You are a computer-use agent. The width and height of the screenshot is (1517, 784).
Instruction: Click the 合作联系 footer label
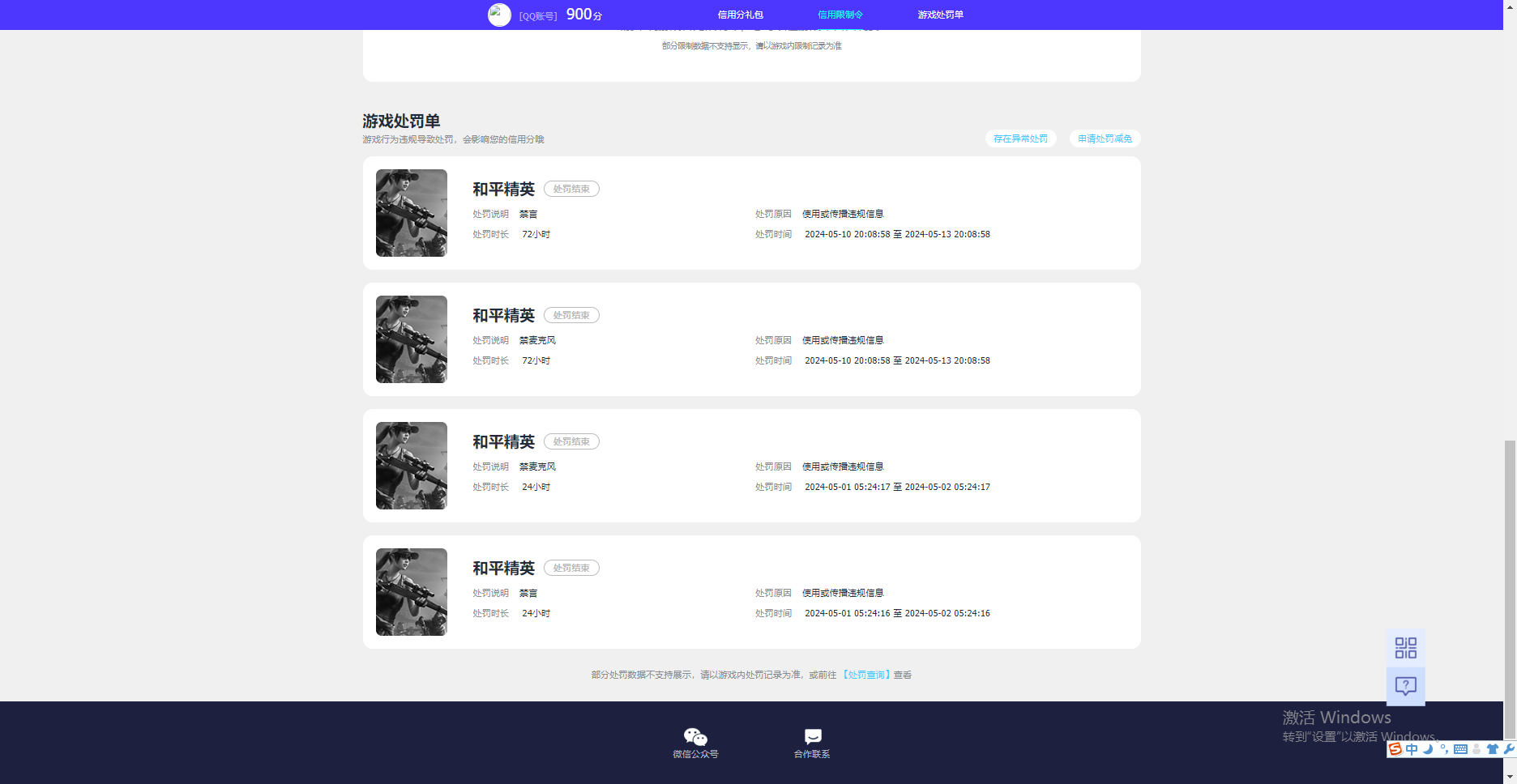(x=812, y=754)
